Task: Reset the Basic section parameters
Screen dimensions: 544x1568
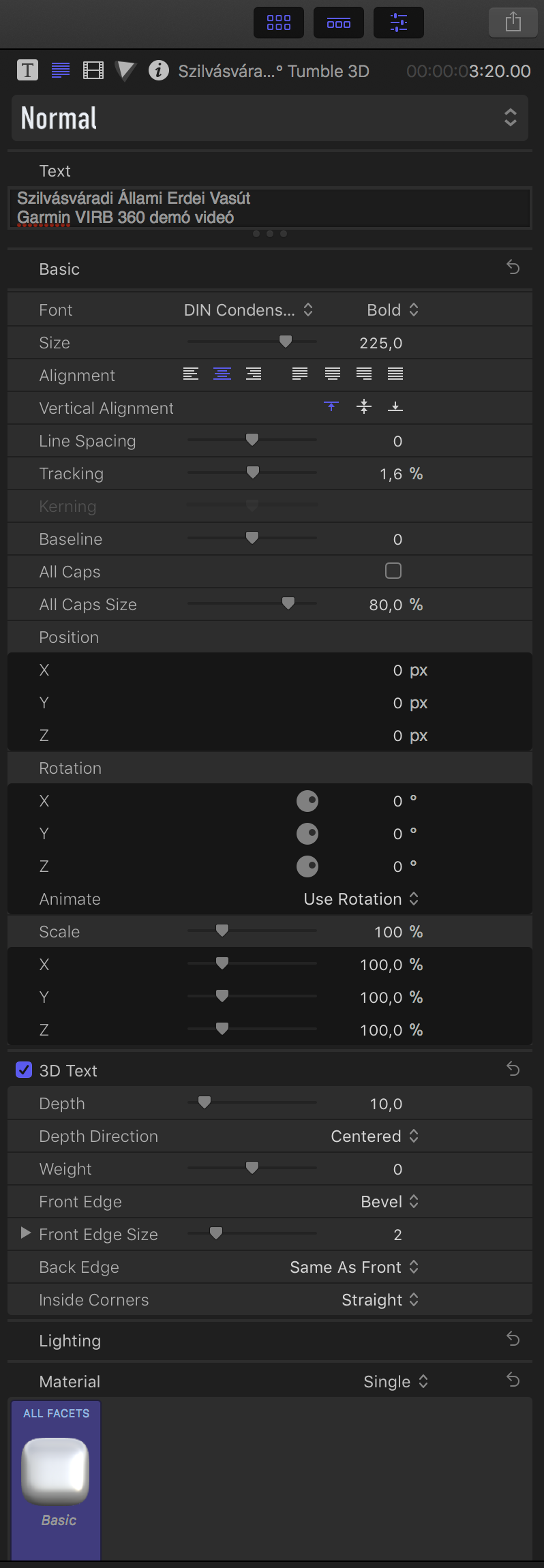Action: tap(513, 268)
